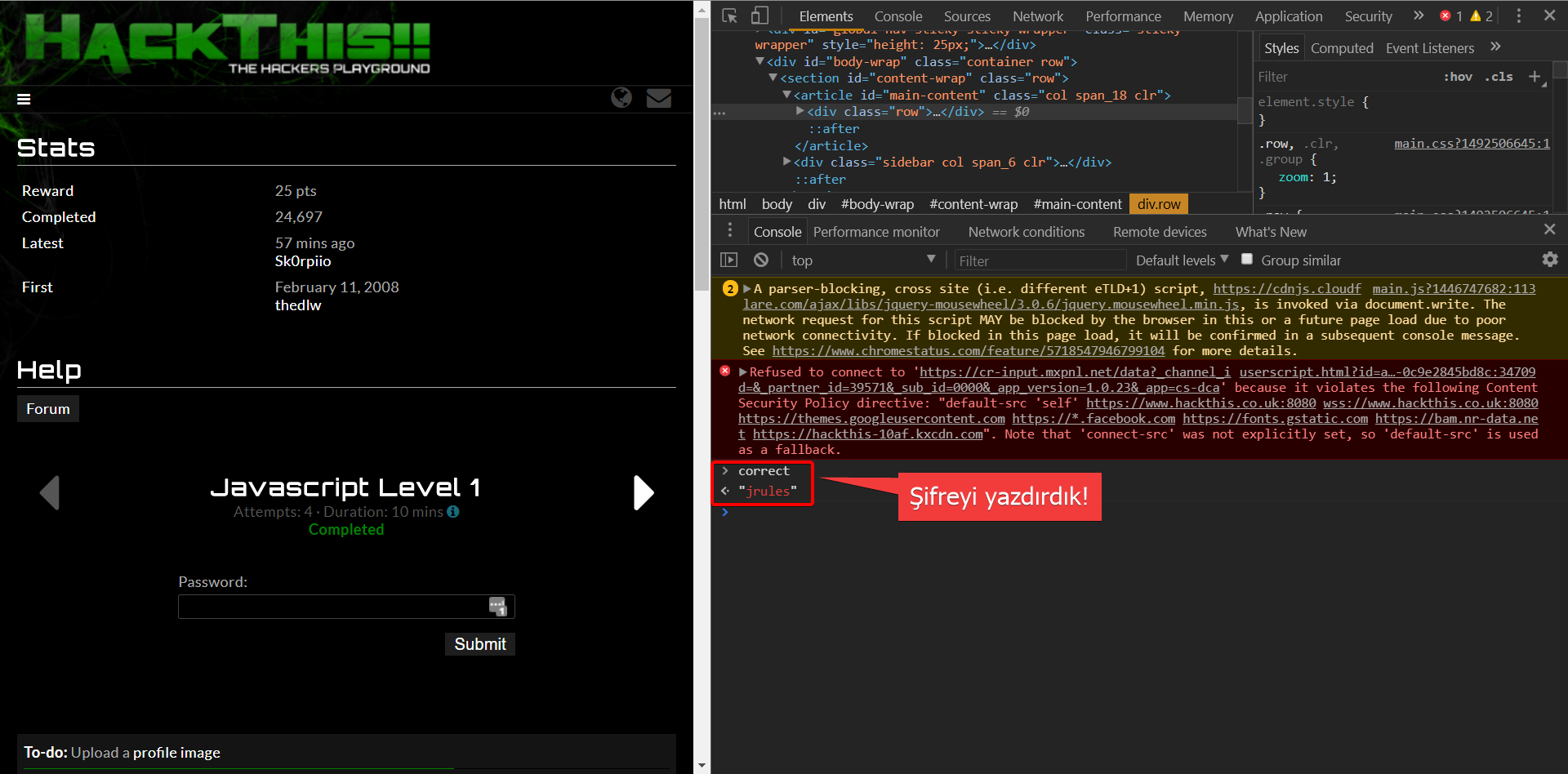
Task: Open the Remote devices drawer tab
Action: (1160, 232)
